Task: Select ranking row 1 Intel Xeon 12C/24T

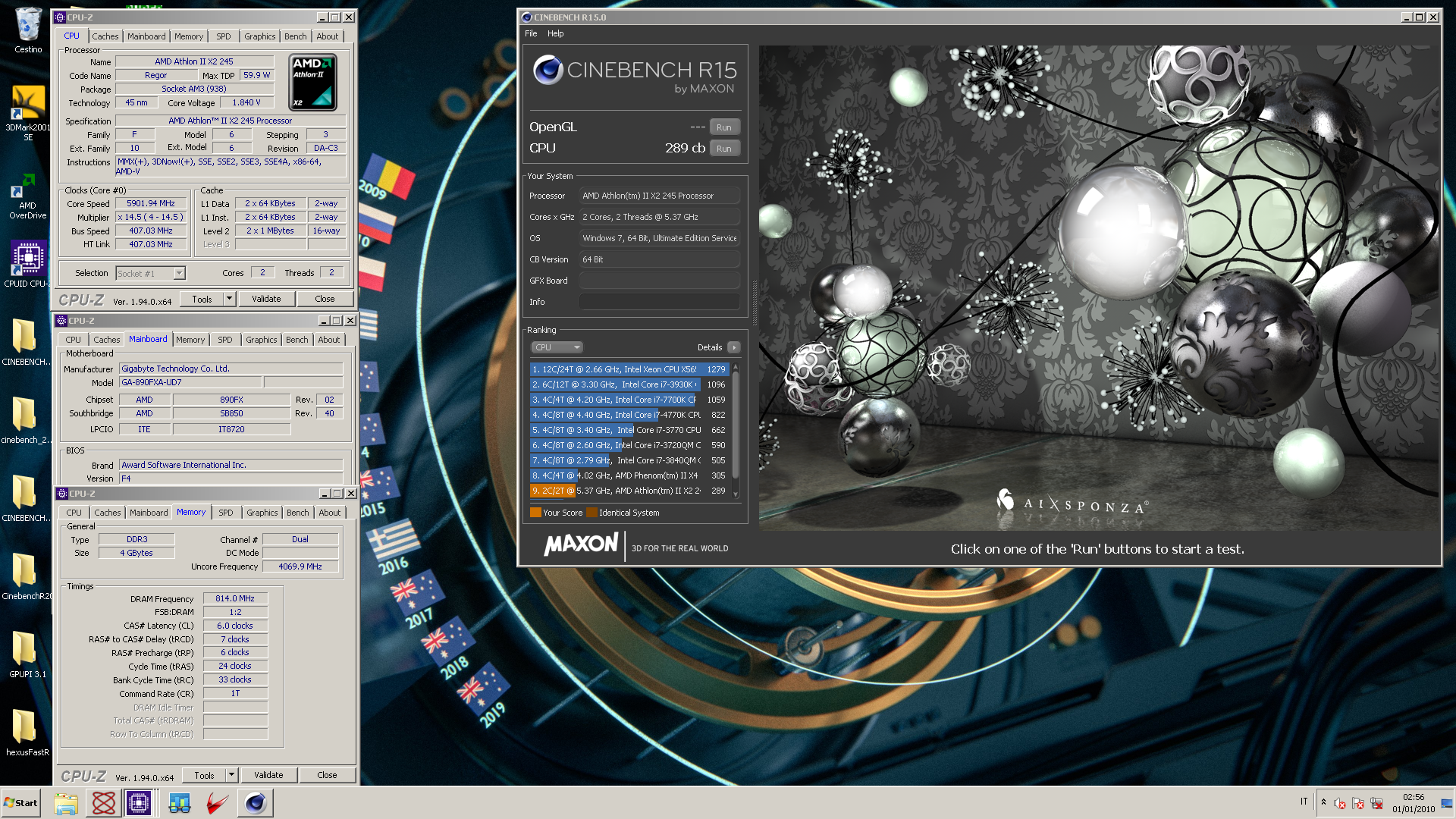Action: pyautogui.click(x=629, y=369)
